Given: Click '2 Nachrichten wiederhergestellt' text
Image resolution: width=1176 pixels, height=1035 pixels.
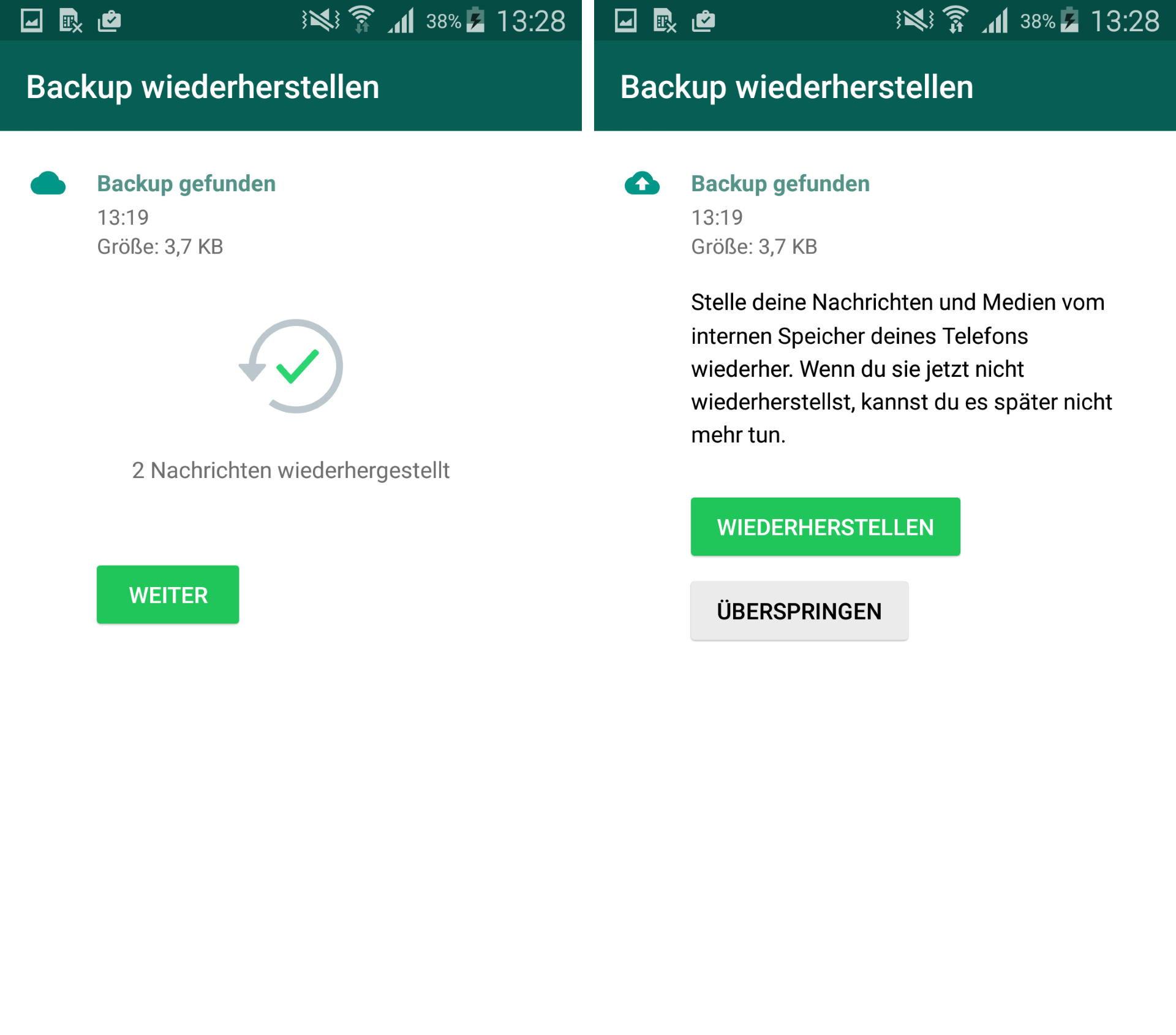Looking at the screenshot, I should coord(291,470).
